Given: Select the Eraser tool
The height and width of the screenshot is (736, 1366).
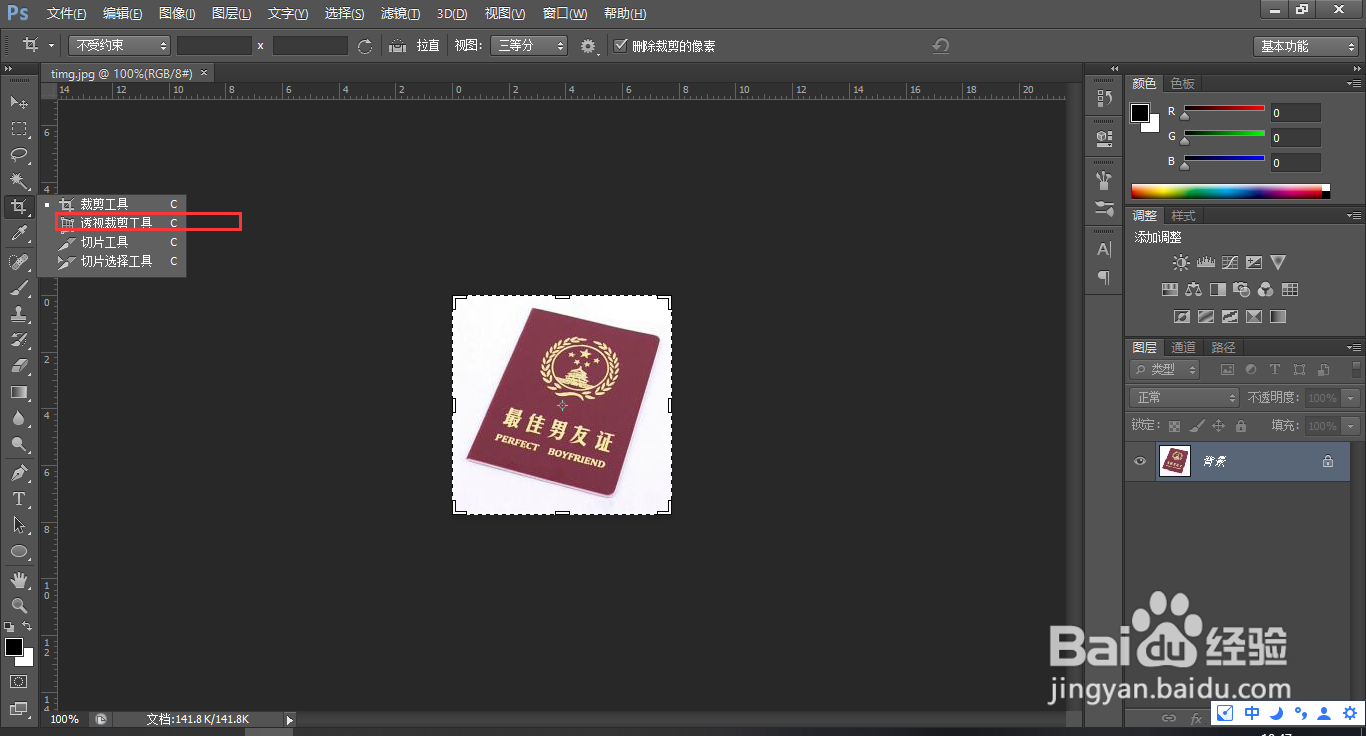Looking at the screenshot, I should pos(18,366).
